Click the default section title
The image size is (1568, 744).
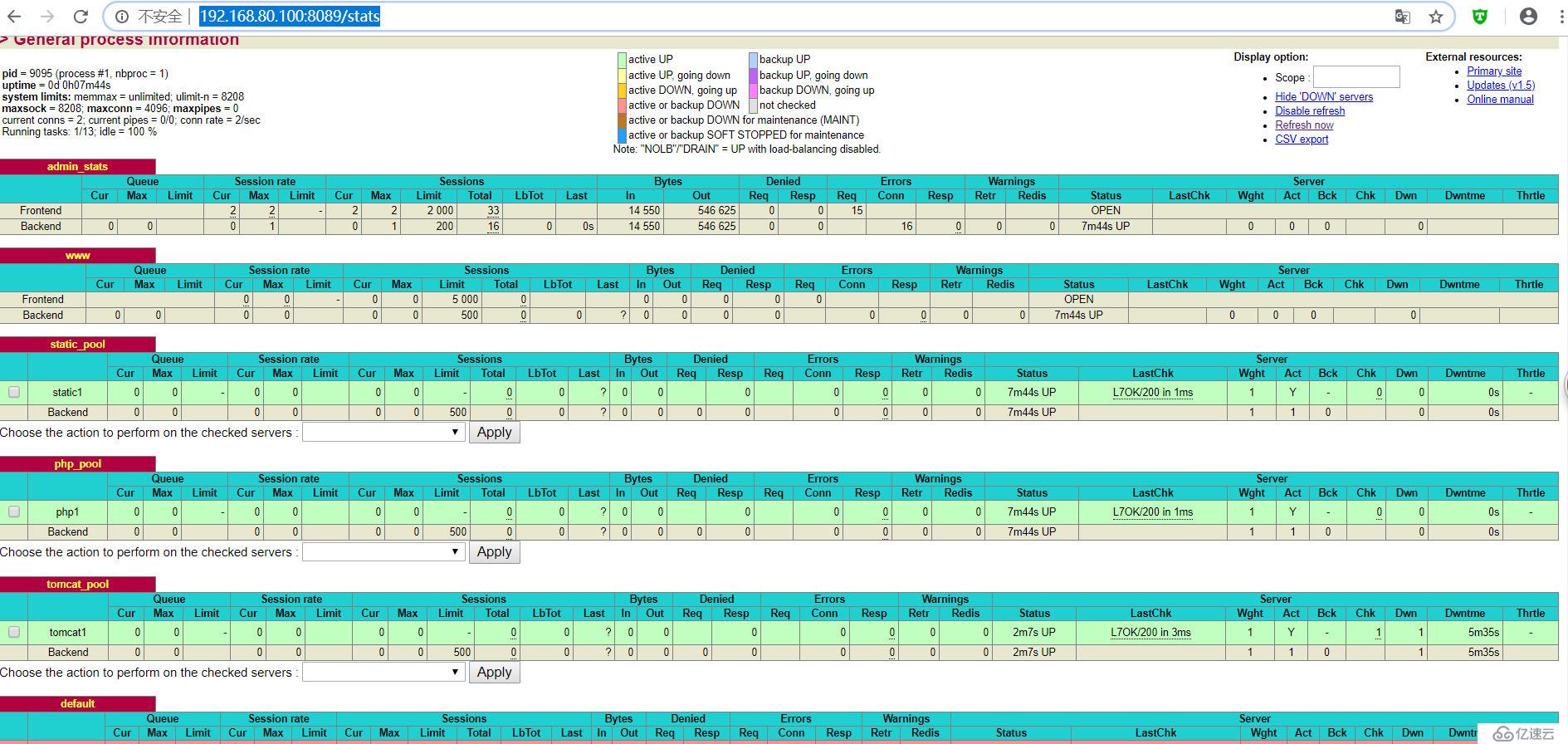click(77, 704)
